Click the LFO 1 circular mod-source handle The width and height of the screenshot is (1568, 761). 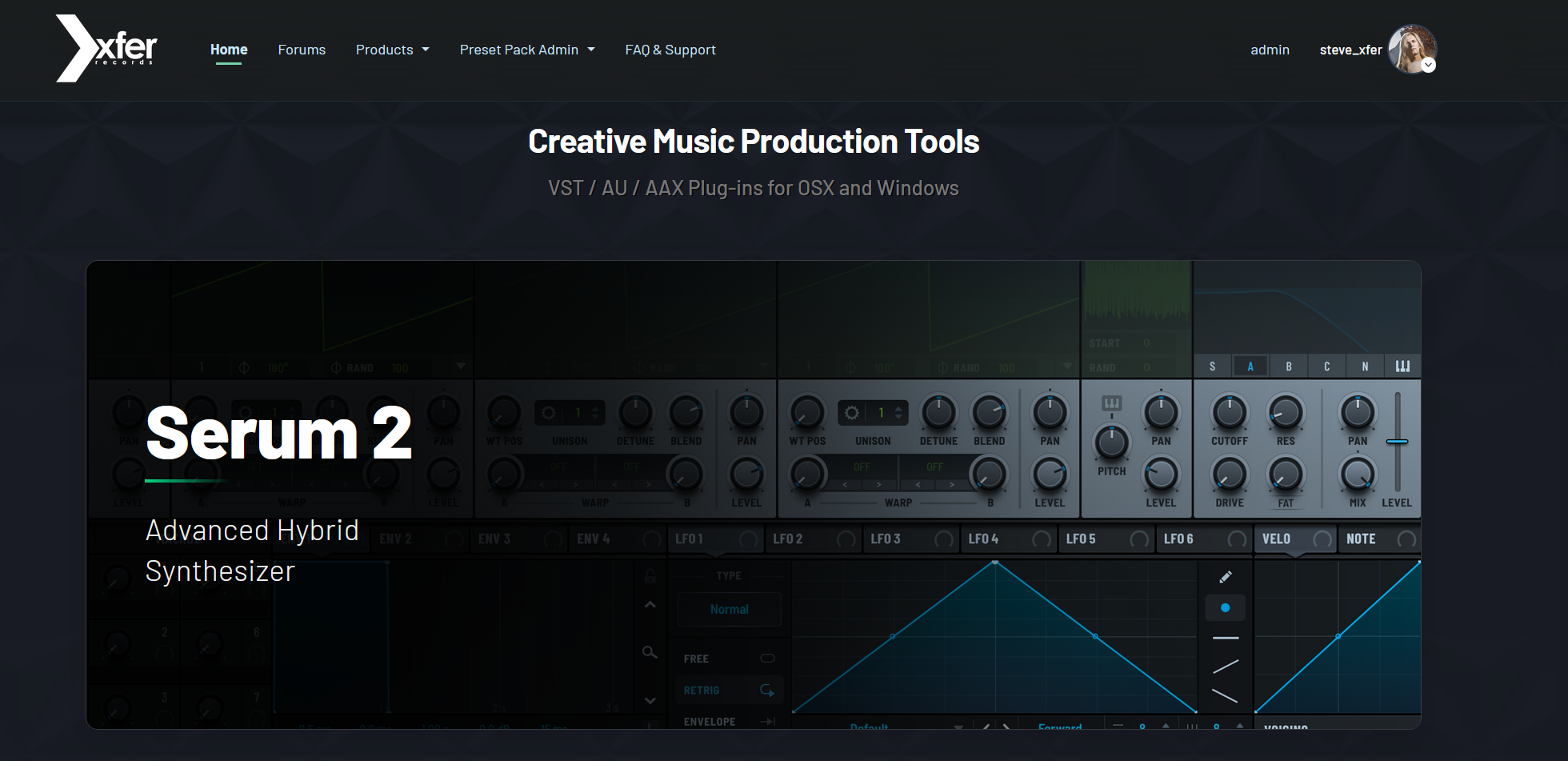point(749,539)
